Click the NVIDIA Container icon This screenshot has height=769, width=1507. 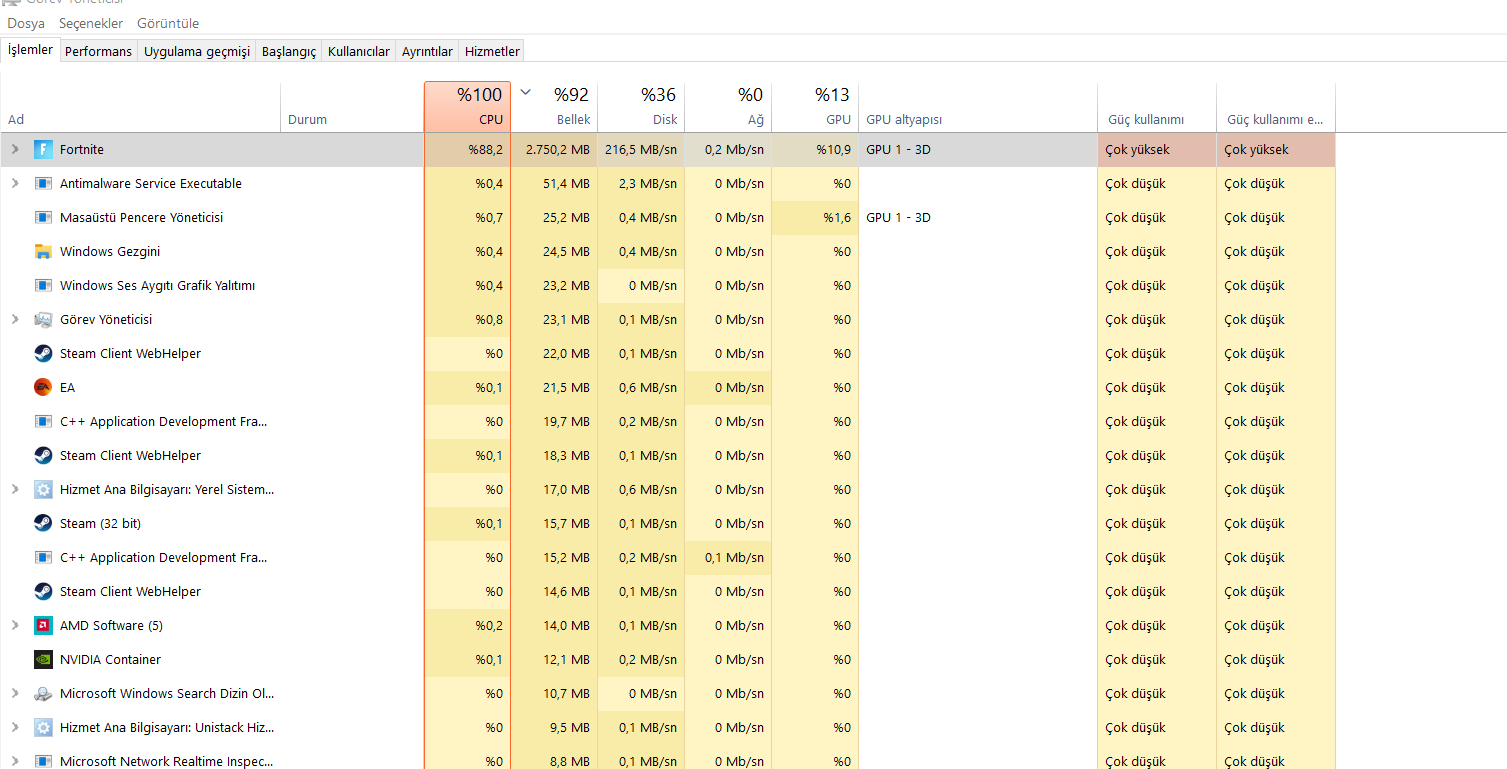point(43,660)
